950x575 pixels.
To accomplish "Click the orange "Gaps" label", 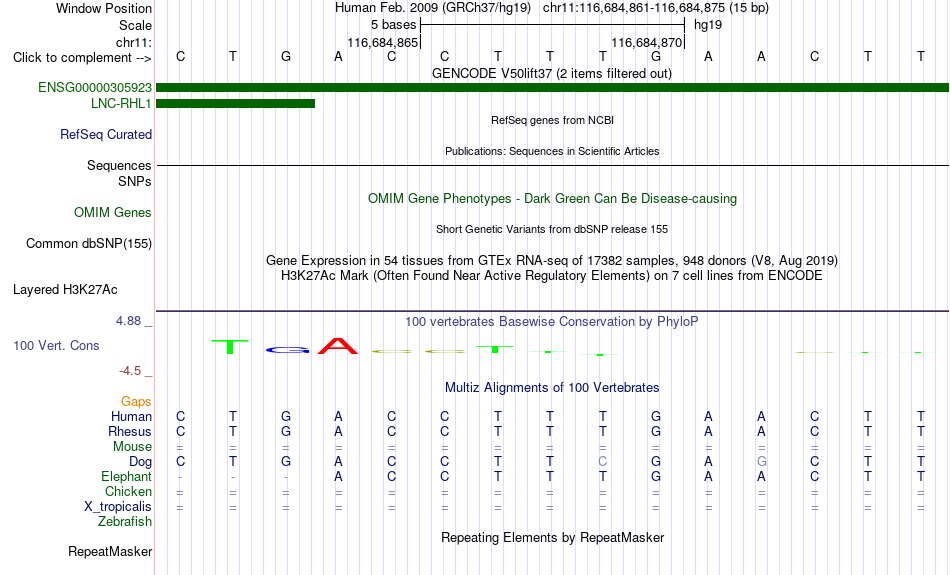I will [x=136, y=402].
